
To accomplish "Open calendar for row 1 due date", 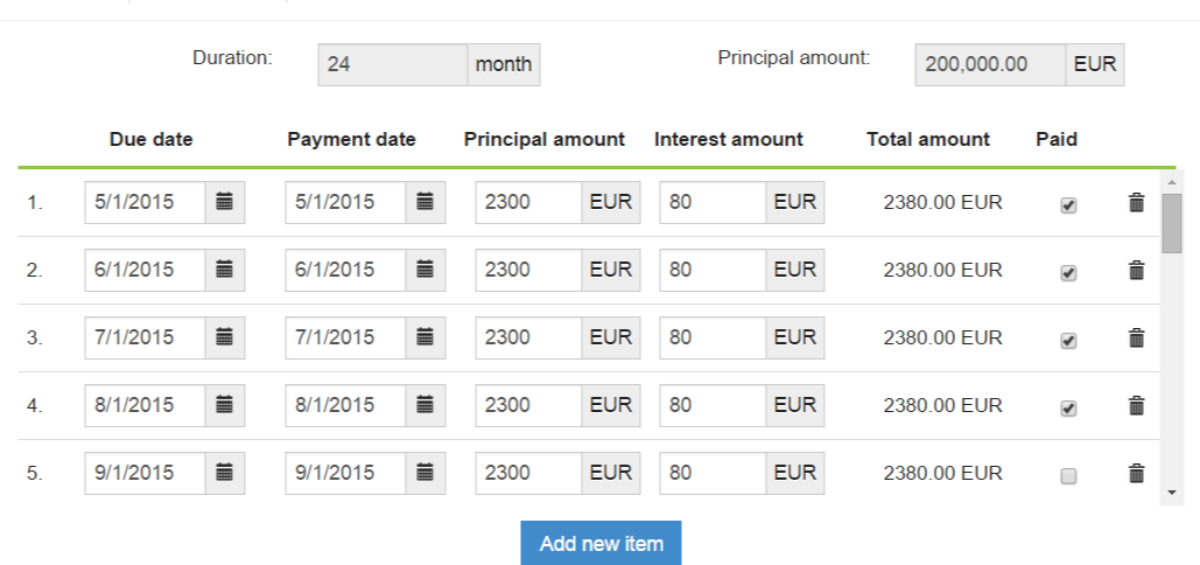I will point(225,202).
